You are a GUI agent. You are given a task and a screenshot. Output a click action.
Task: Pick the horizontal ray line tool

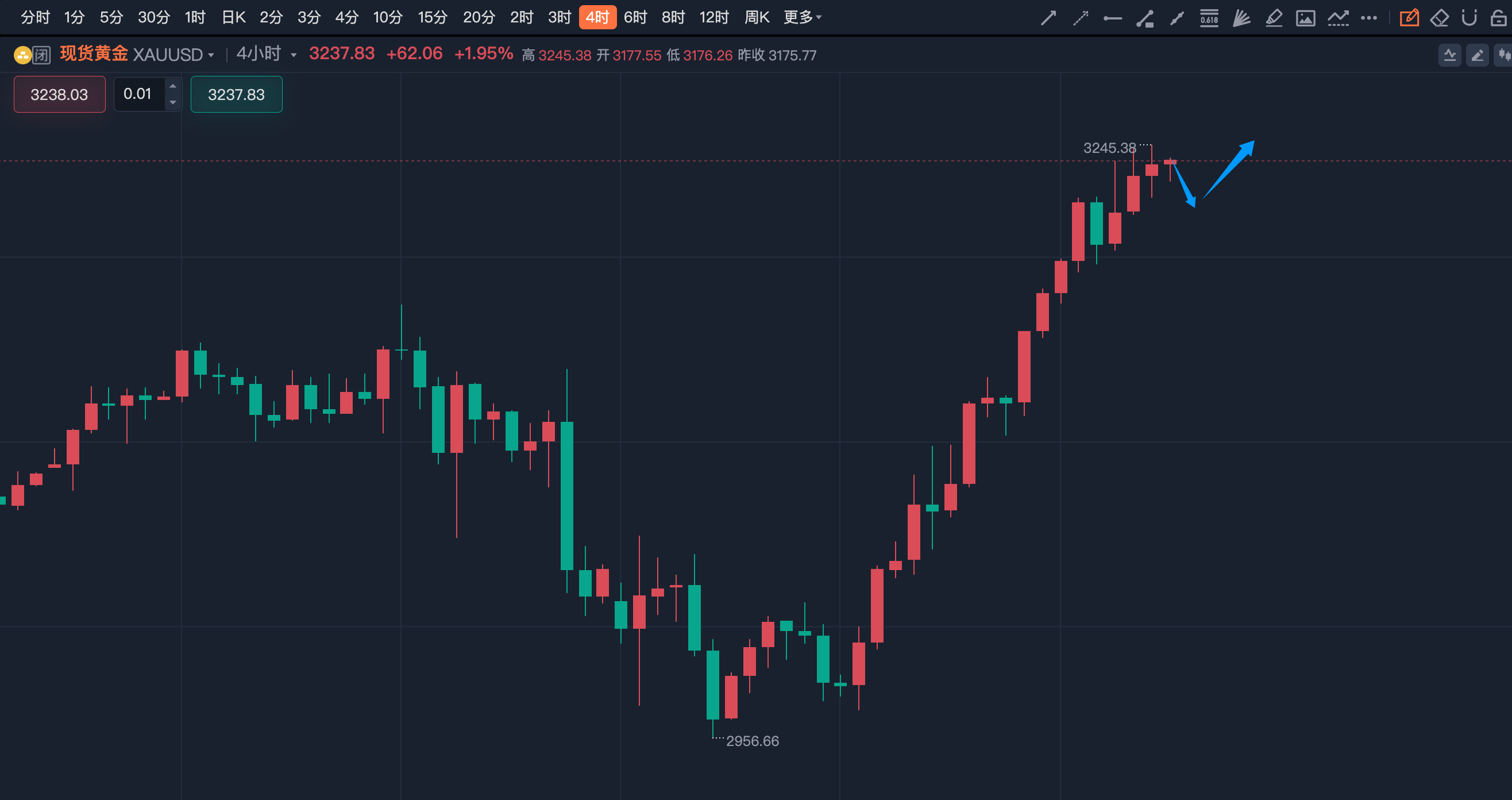coord(1112,18)
